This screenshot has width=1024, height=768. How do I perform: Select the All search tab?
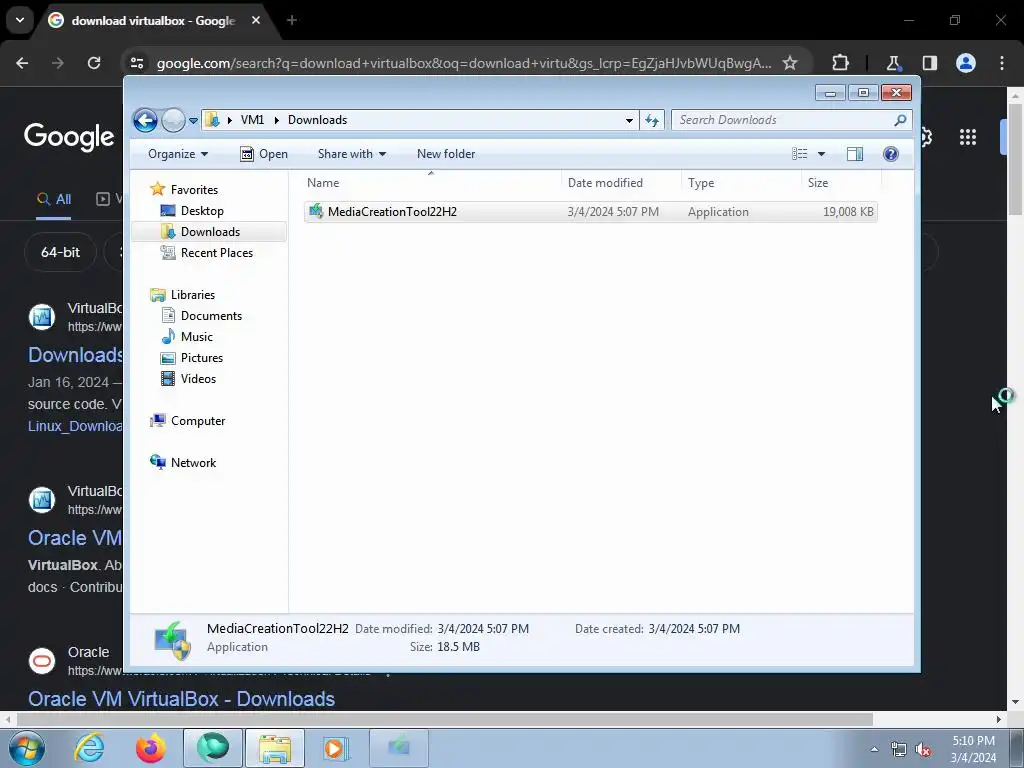pyautogui.click(x=54, y=199)
